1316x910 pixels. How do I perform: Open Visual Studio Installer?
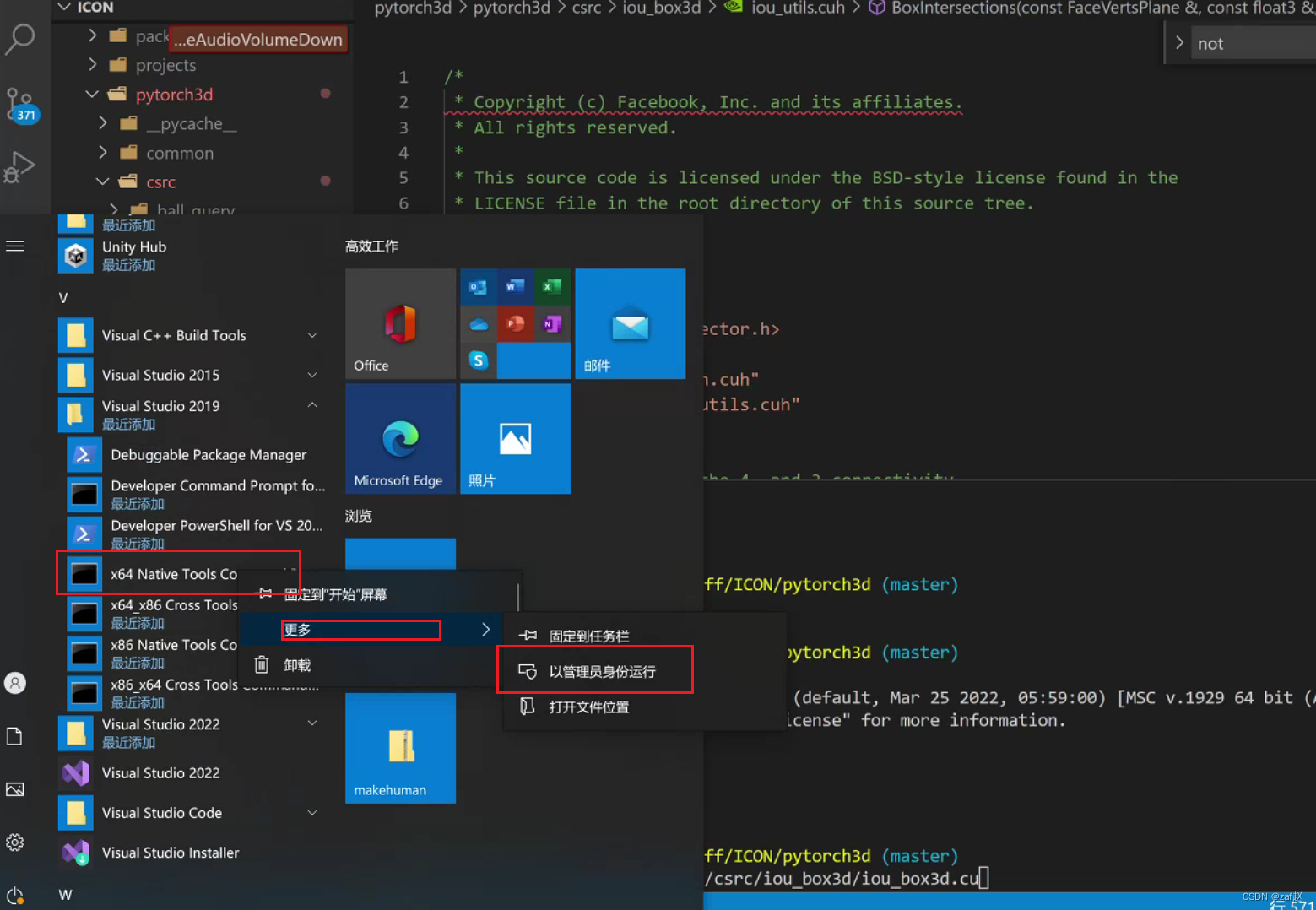(169, 853)
